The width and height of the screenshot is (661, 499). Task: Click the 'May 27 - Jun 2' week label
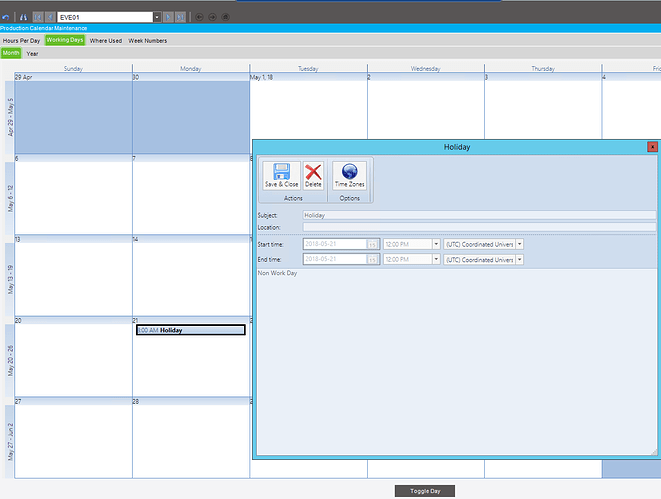(x=10, y=442)
